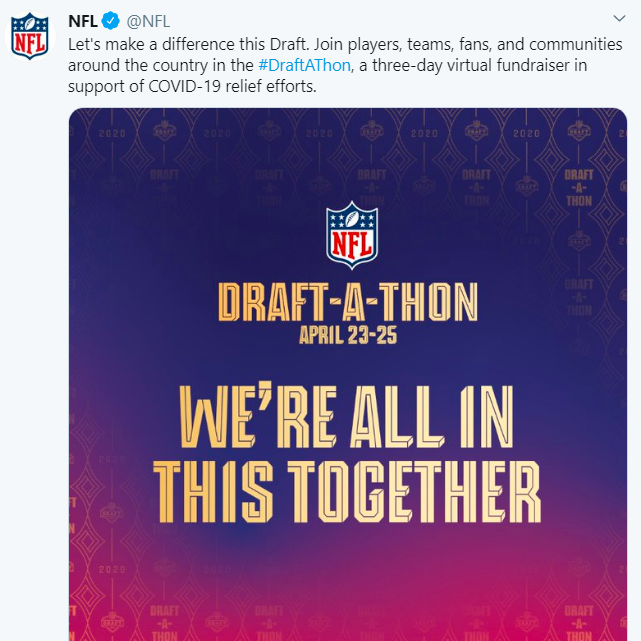Click the APRIL 23-25 date text
The image size is (641, 641).
tap(347, 337)
